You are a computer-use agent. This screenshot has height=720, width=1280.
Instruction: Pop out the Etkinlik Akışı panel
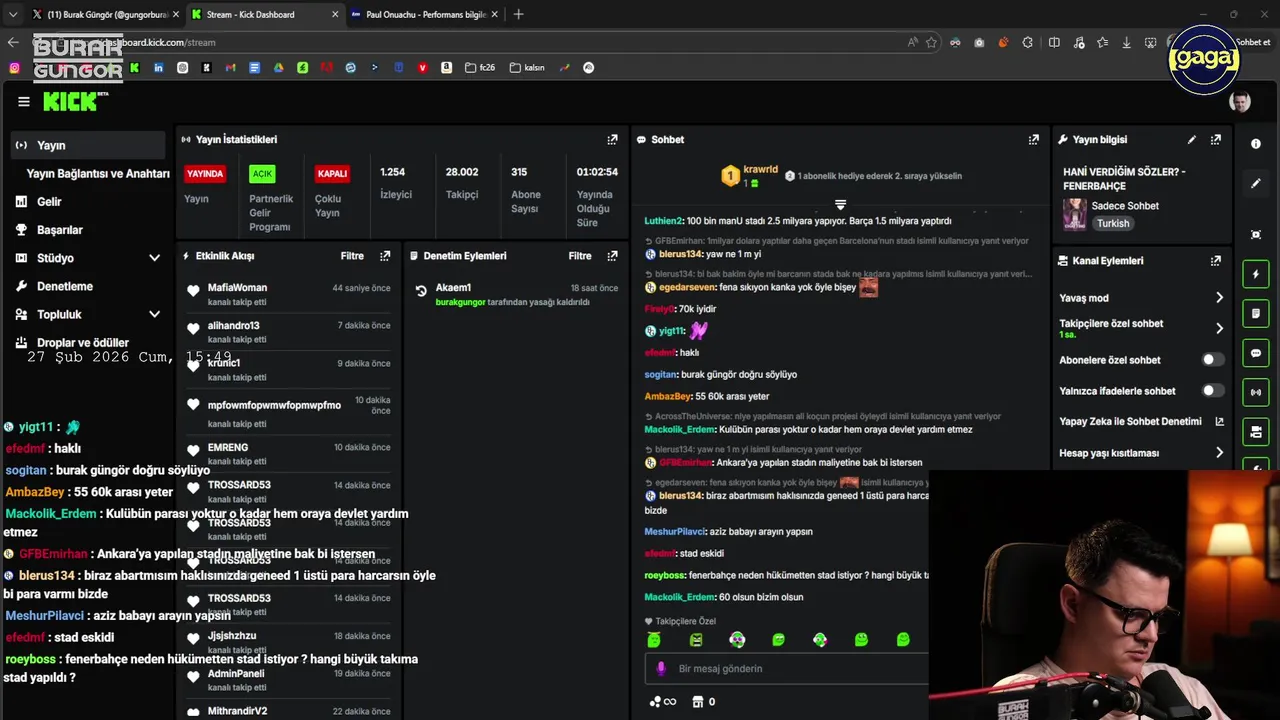385,256
